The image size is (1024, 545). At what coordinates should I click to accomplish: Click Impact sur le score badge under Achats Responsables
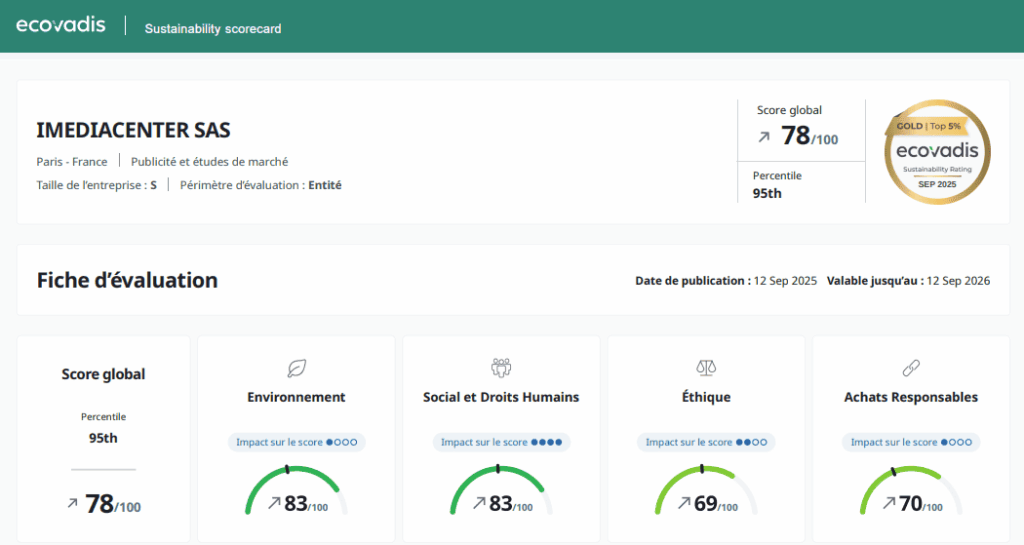[911, 442]
